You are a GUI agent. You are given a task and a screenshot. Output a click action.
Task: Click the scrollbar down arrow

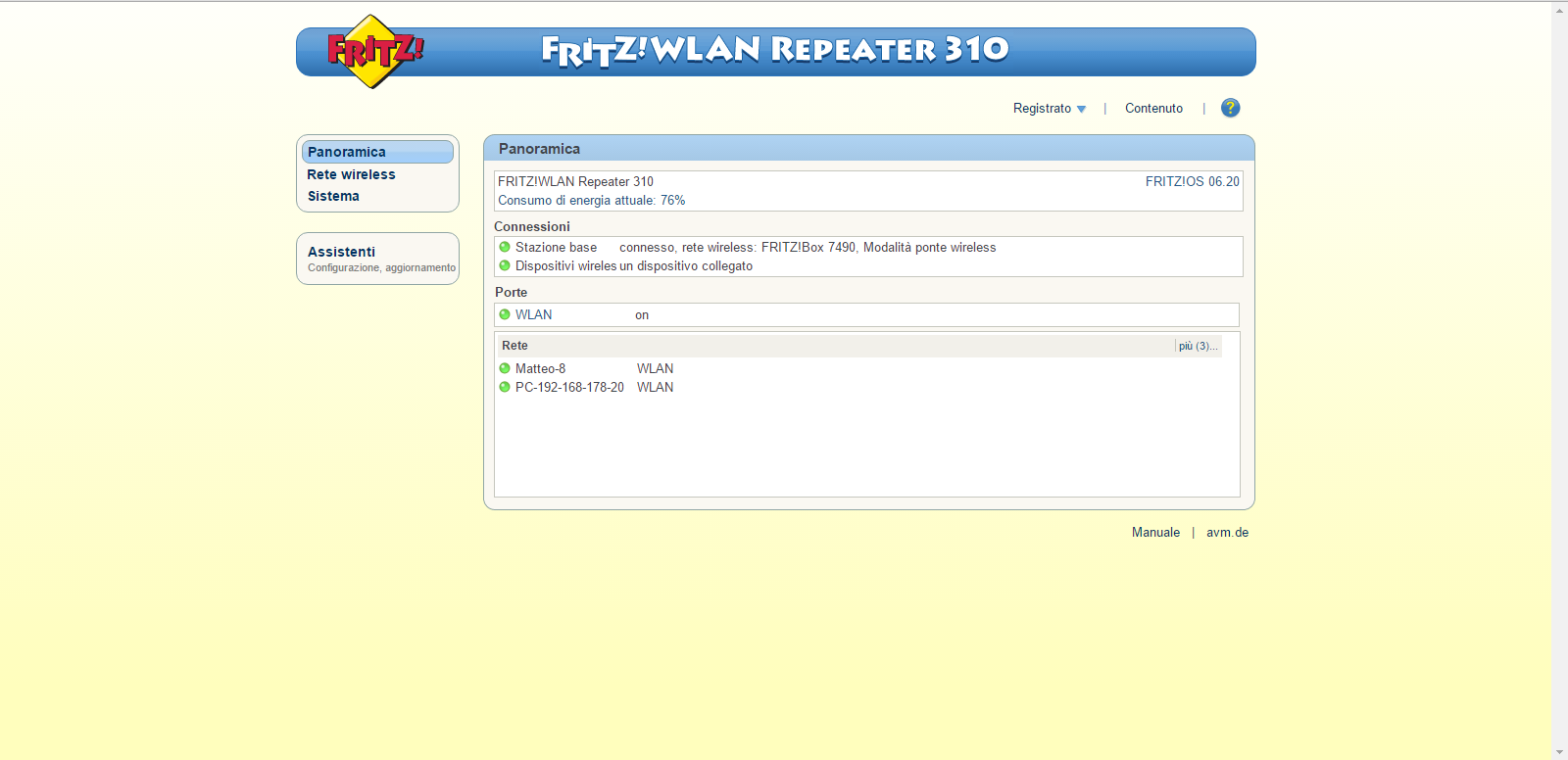(x=1559, y=751)
